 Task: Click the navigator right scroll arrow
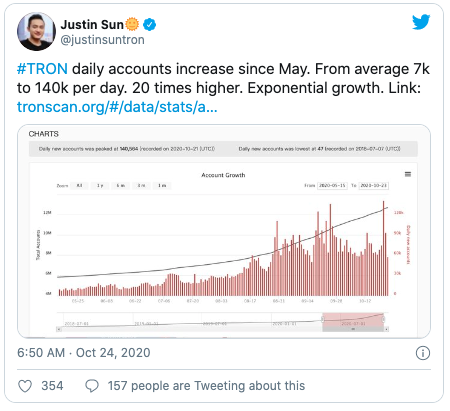386,329
